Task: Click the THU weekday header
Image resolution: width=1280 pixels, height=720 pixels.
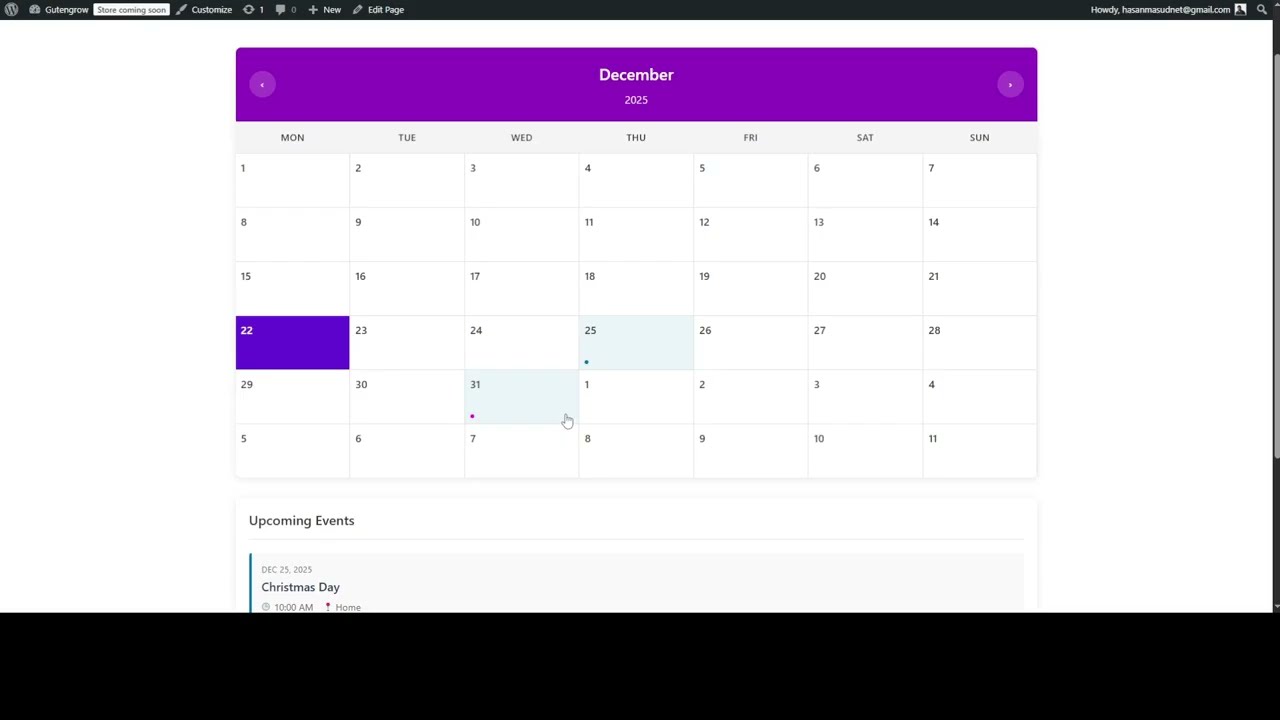Action: click(x=636, y=137)
